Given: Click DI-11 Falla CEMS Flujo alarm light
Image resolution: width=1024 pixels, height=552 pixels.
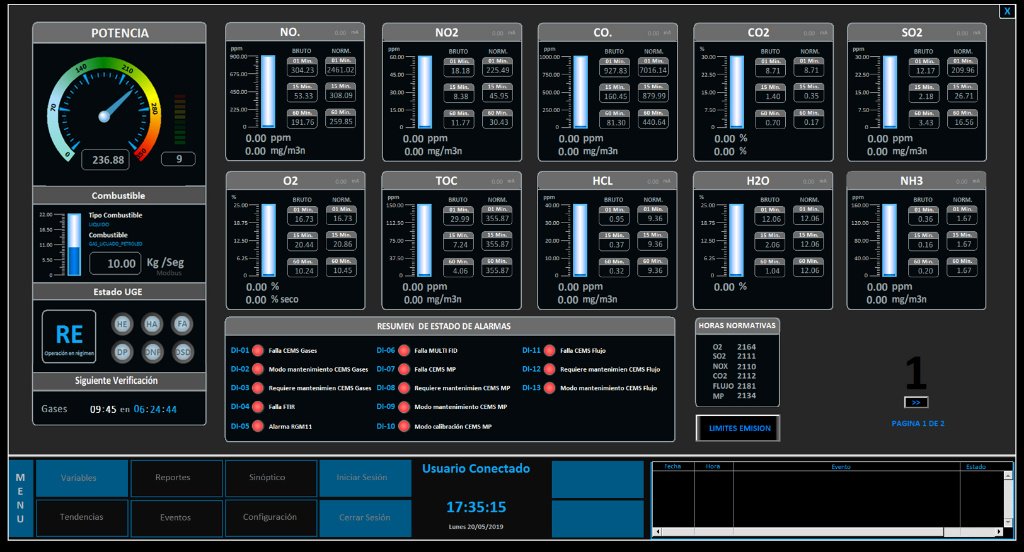Looking at the screenshot, I should (549, 350).
